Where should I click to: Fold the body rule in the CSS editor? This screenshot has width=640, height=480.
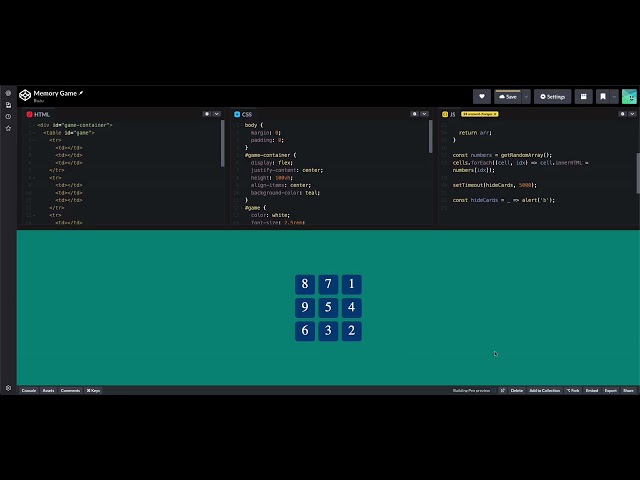click(242, 125)
